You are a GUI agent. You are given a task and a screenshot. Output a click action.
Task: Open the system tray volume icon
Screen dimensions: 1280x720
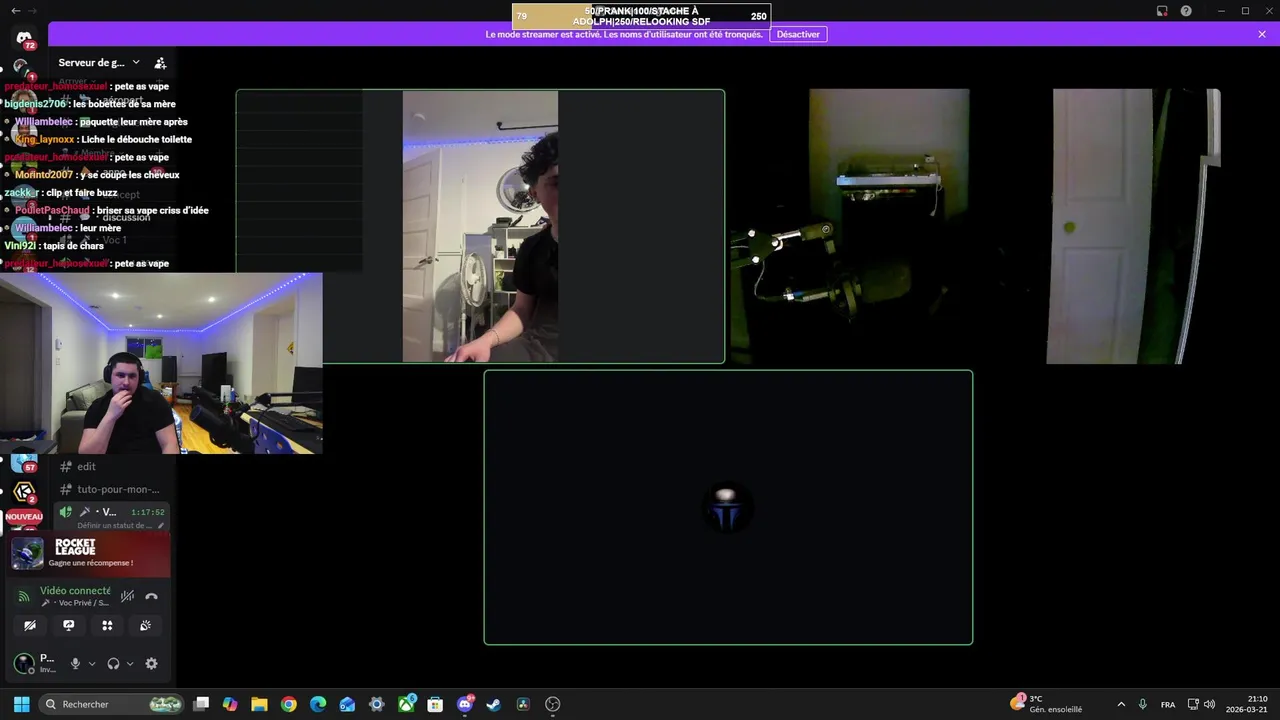[1210, 704]
